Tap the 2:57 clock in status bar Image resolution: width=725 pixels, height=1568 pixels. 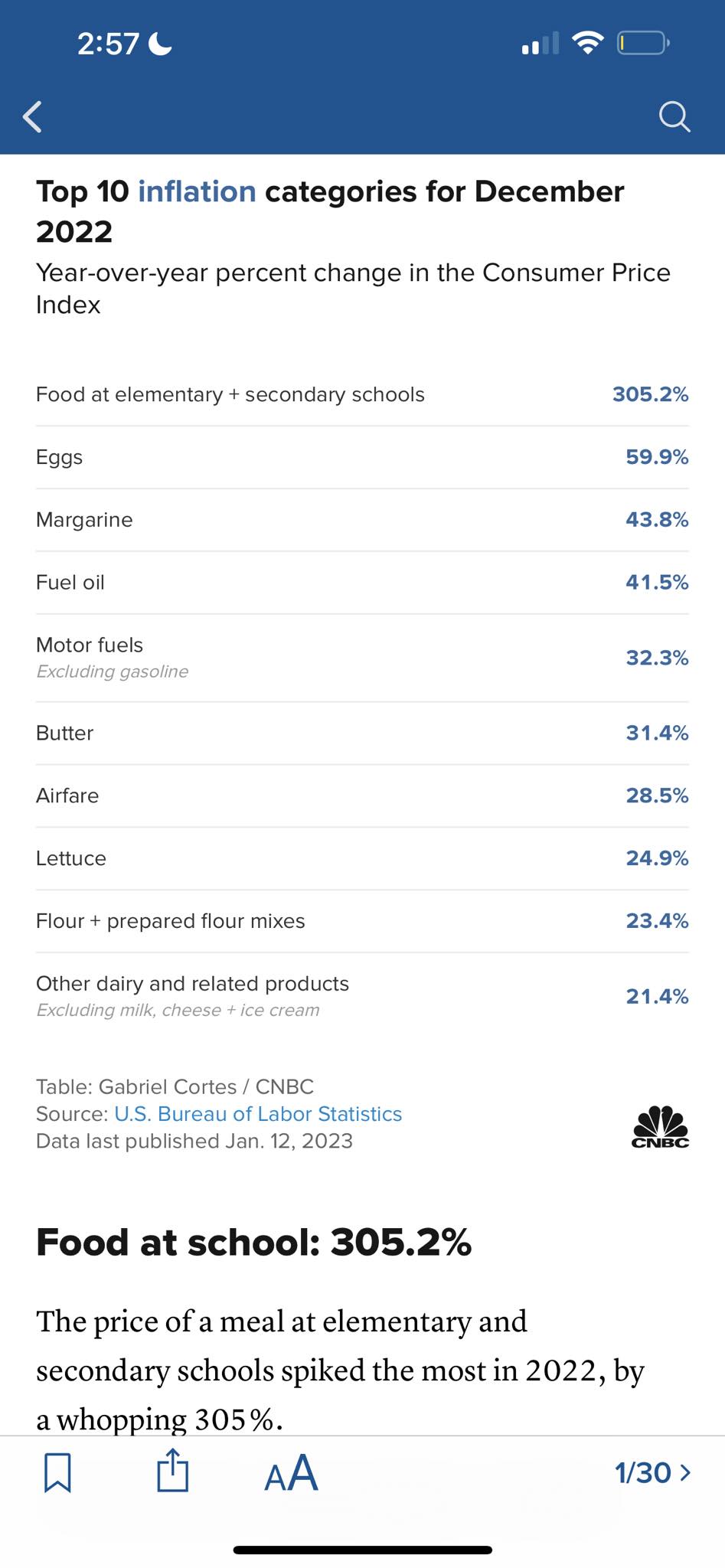108,44
